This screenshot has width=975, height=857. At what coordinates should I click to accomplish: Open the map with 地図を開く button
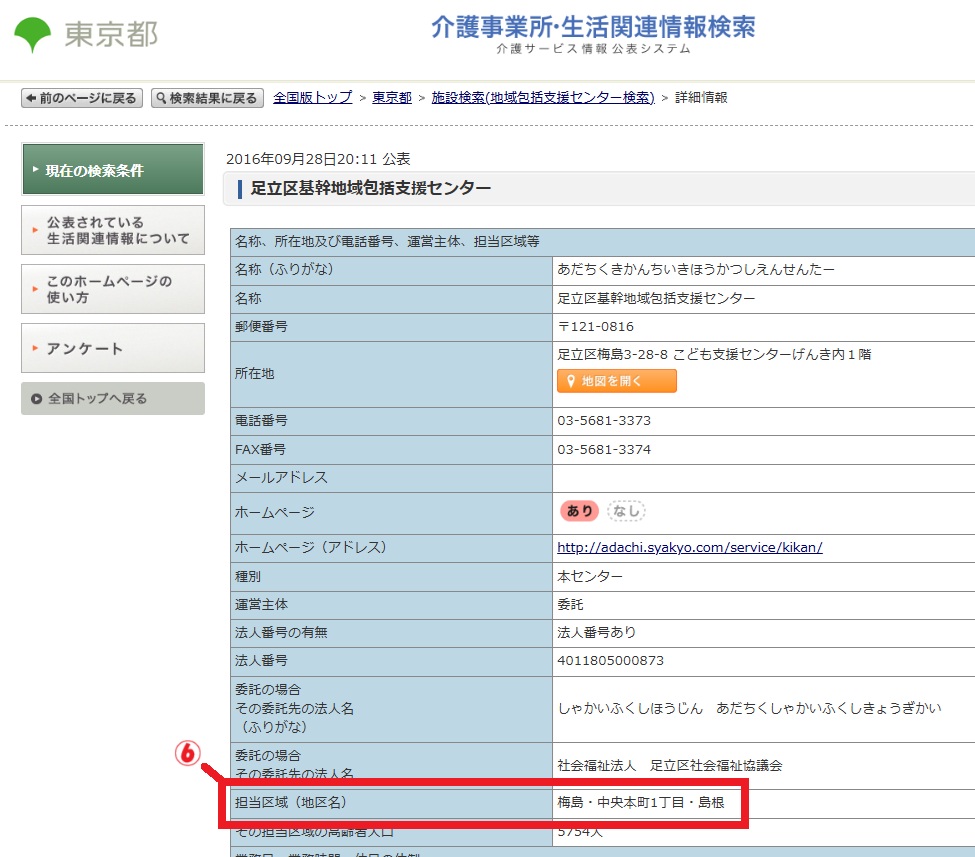[x=616, y=381]
